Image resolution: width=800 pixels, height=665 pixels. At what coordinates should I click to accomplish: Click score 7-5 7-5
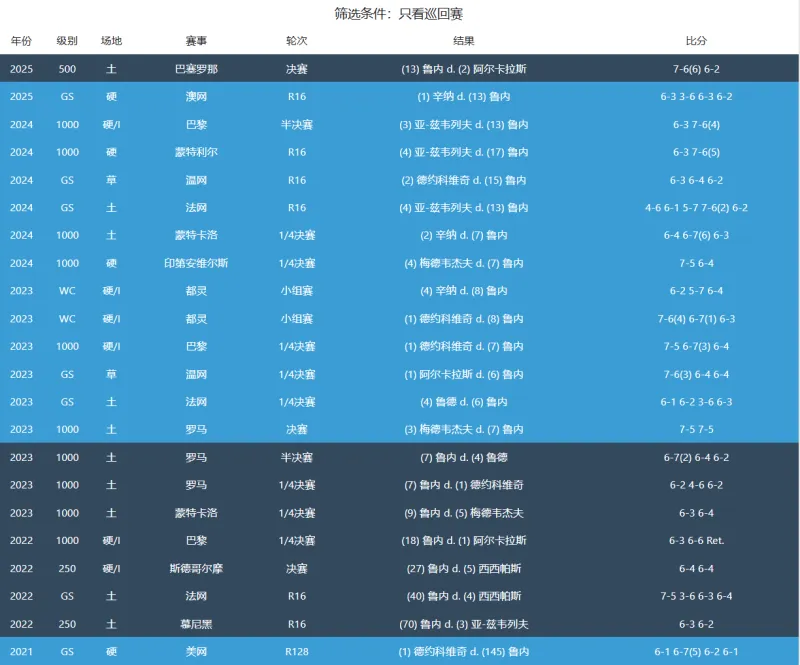pyautogui.click(x=696, y=430)
